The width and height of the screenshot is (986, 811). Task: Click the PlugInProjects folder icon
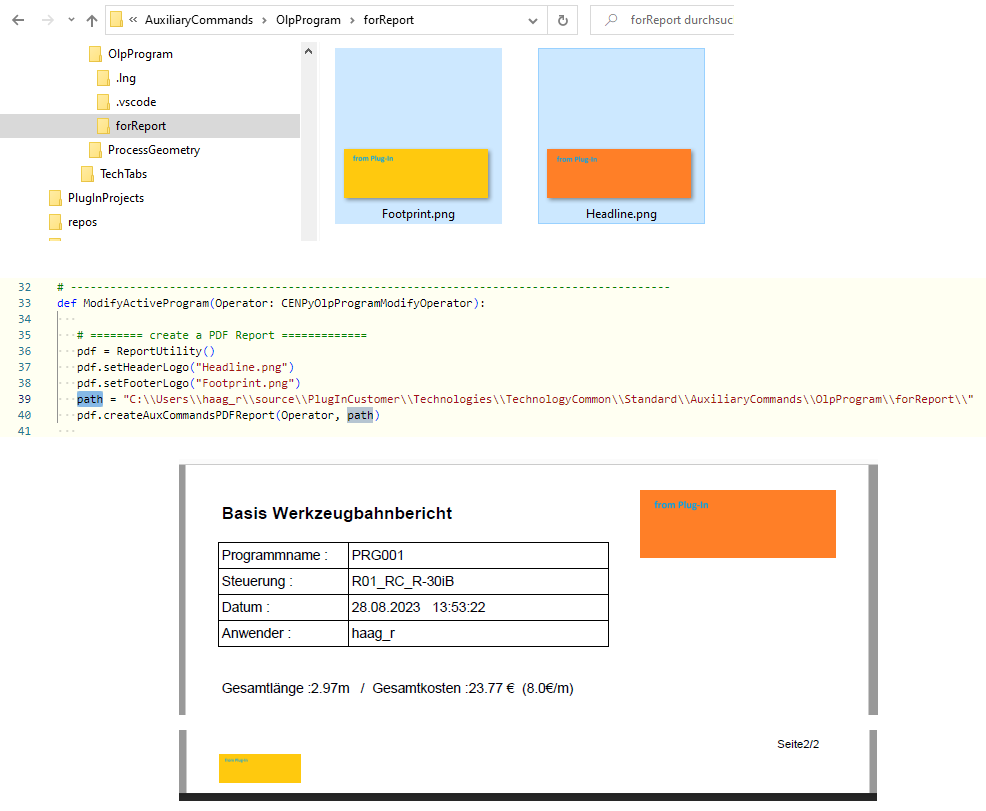(x=56, y=198)
